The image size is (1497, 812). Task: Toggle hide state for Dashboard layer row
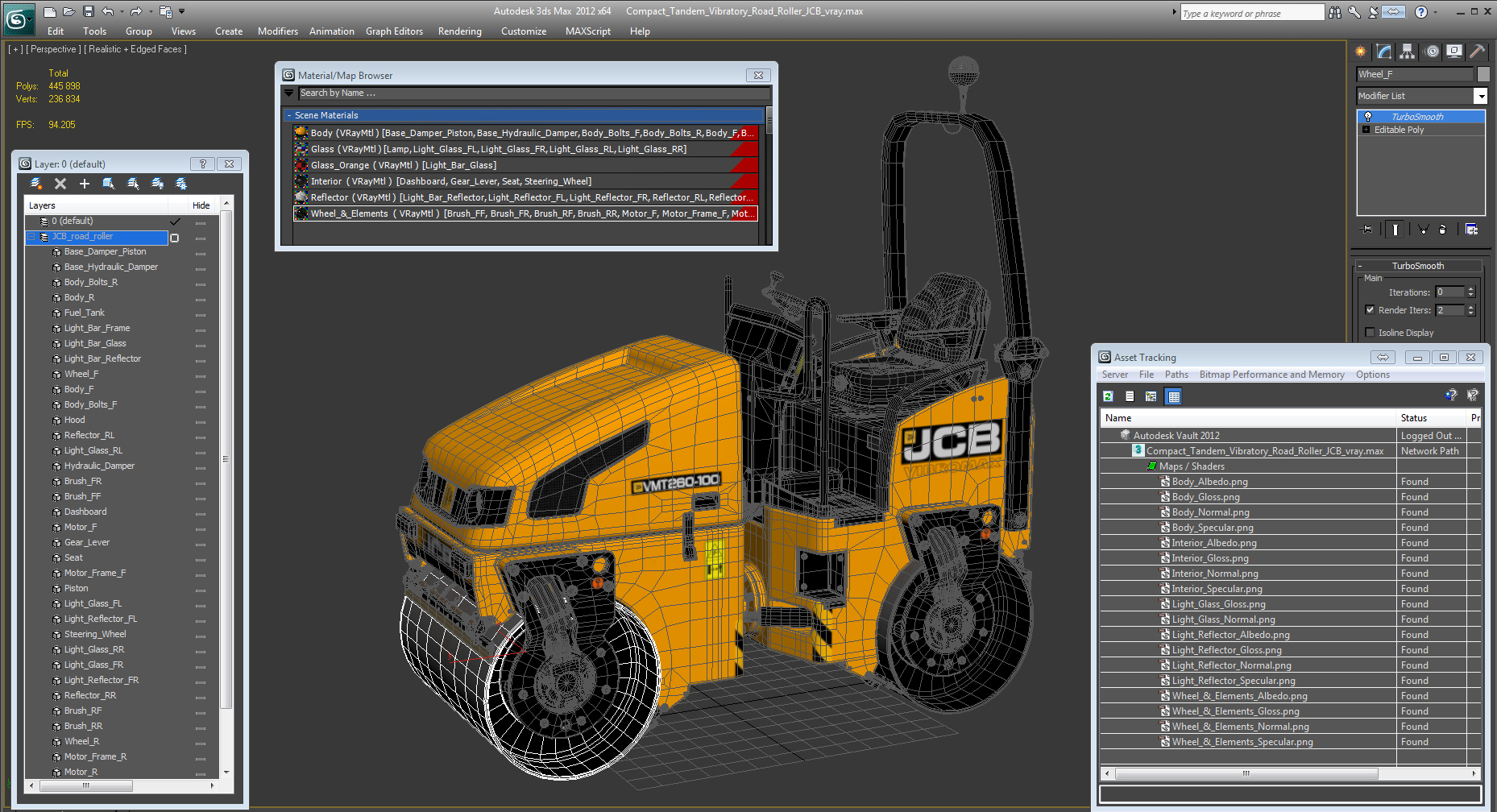tap(201, 513)
